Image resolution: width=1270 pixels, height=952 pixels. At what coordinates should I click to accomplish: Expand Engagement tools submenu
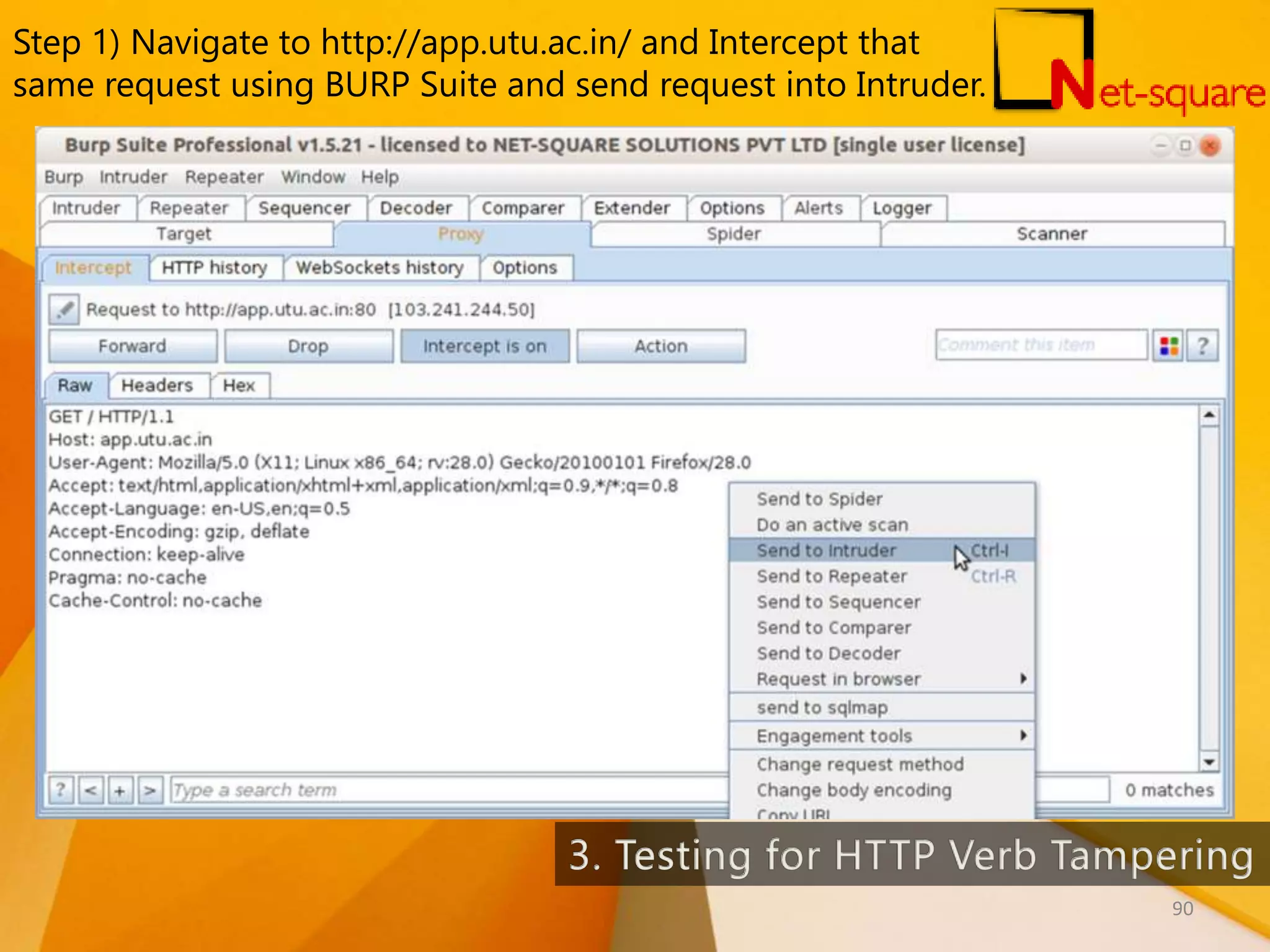pyautogui.click(x=882, y=736)
